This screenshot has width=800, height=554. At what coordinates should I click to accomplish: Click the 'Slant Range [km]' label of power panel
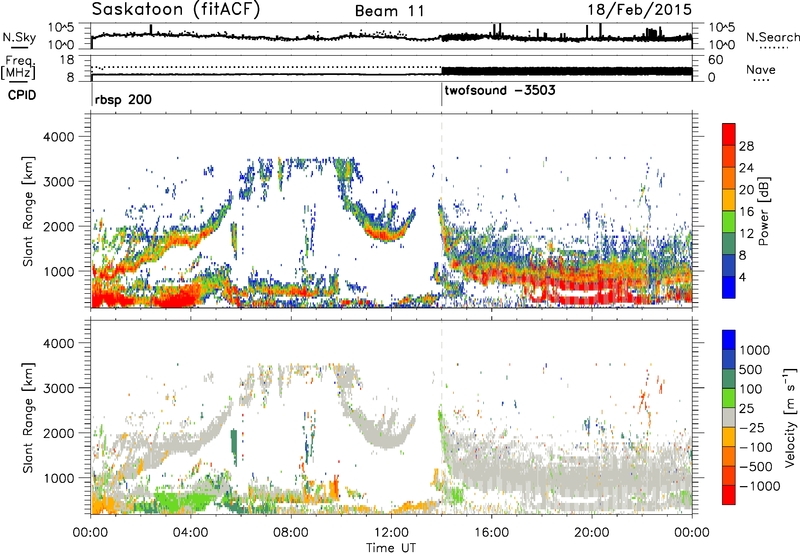(x=28, y=211)
